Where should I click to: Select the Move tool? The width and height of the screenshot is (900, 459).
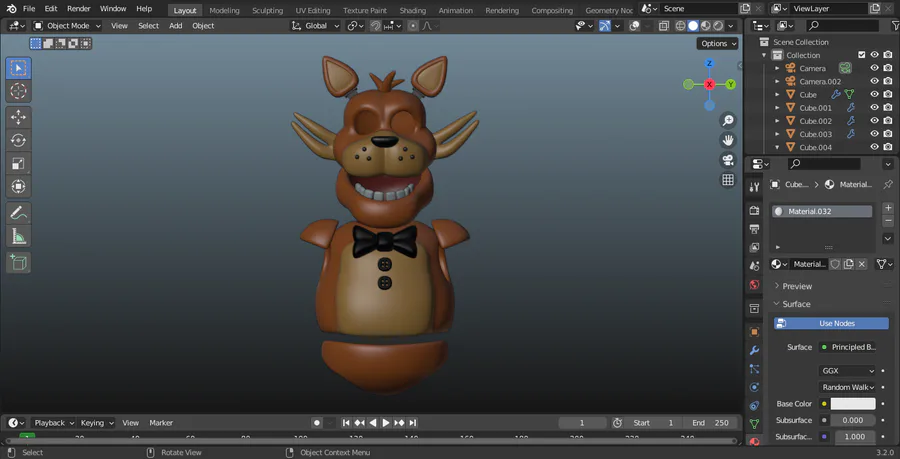click(x=18, y=118)
